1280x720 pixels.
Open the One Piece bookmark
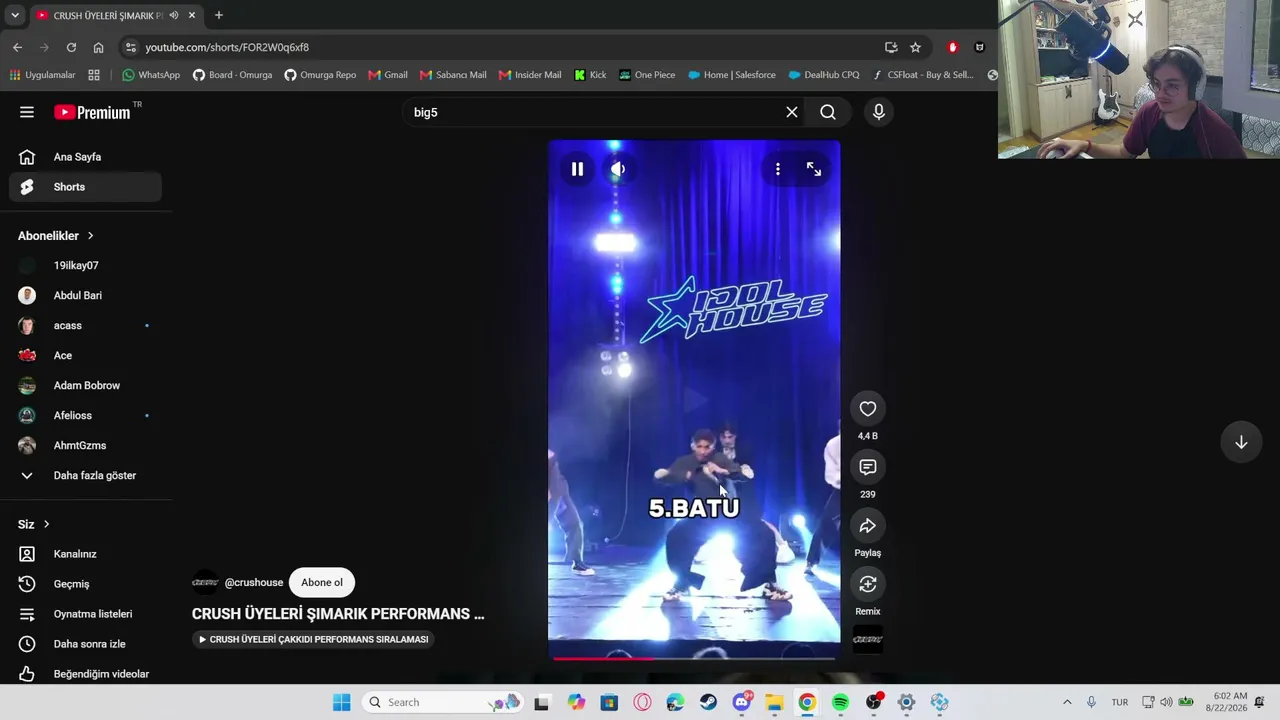click(647, 75)
